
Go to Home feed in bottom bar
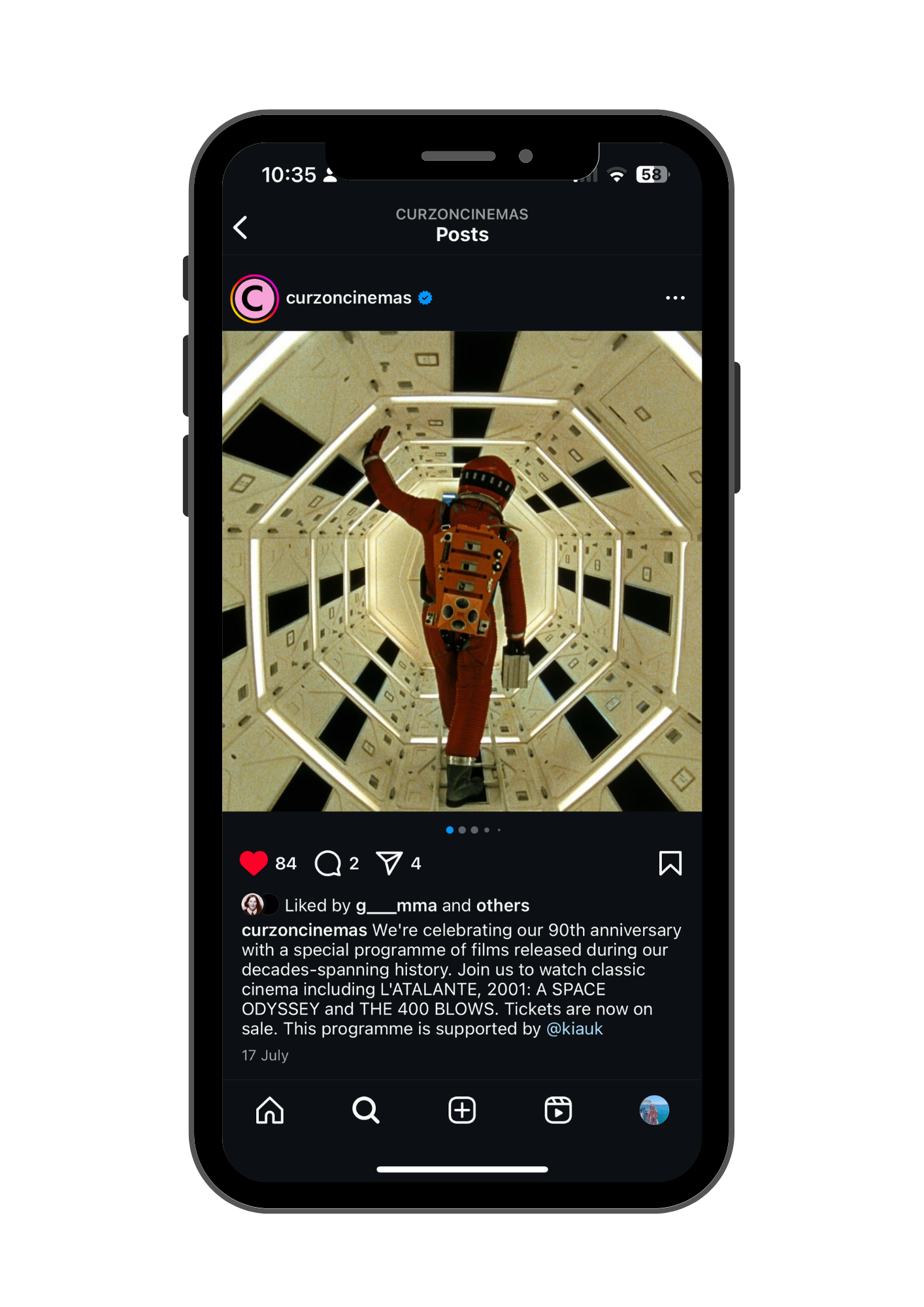click(270, 1110)
